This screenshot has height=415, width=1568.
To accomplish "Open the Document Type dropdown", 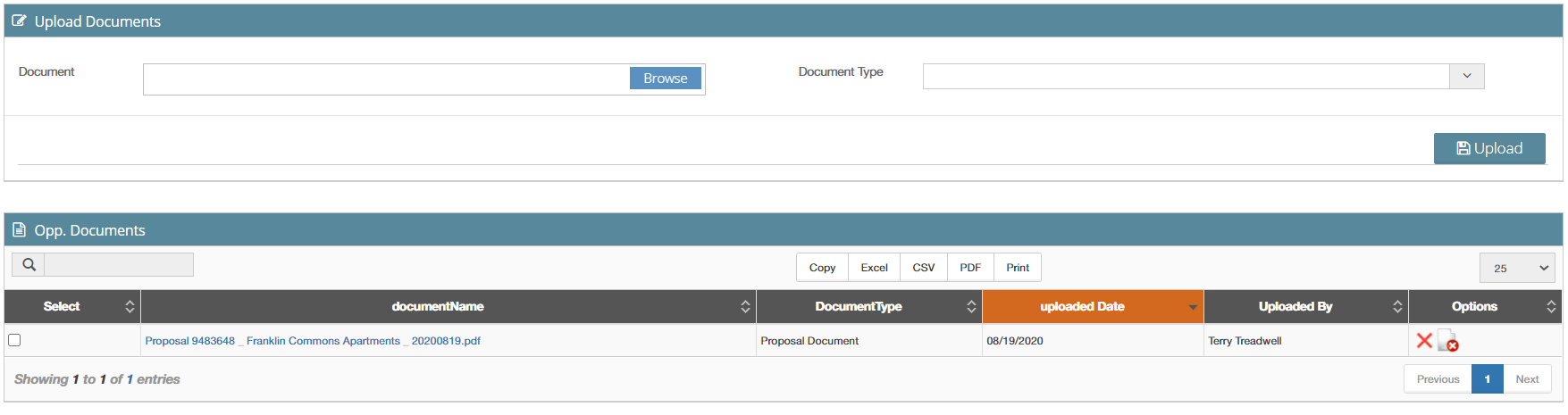I will pos(1203,76).
